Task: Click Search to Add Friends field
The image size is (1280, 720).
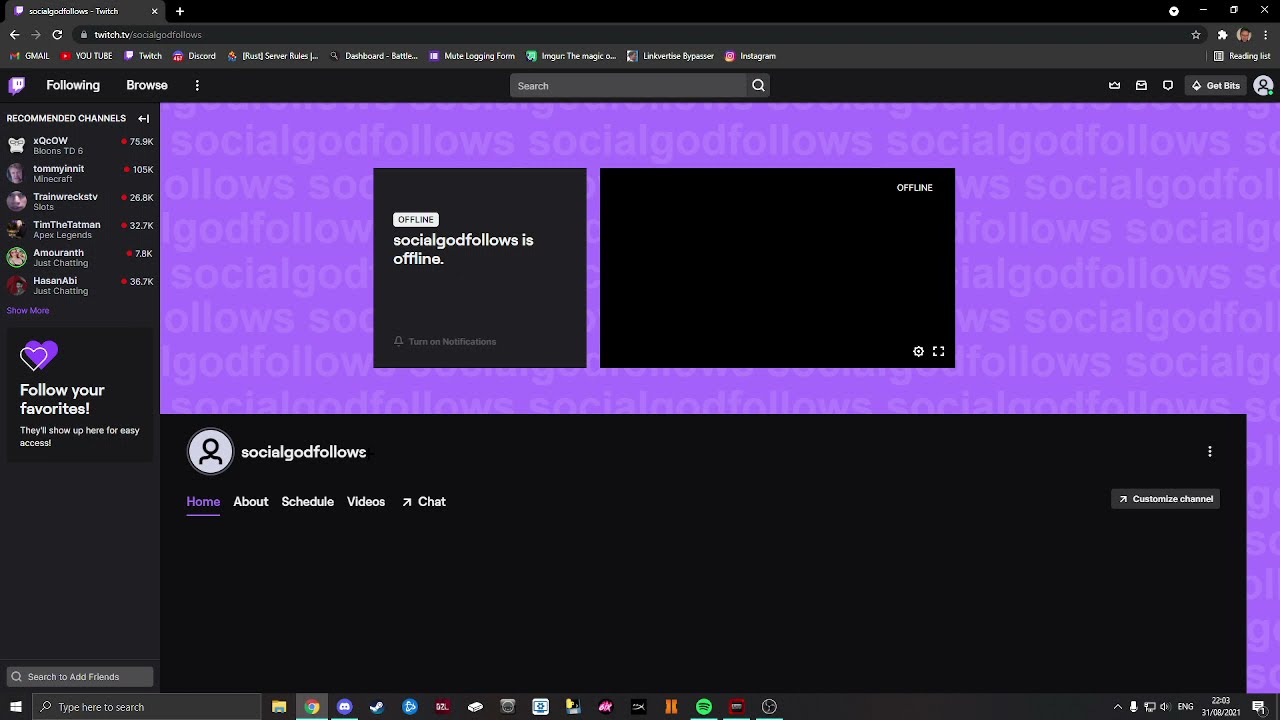Action: tap(80, 677)
